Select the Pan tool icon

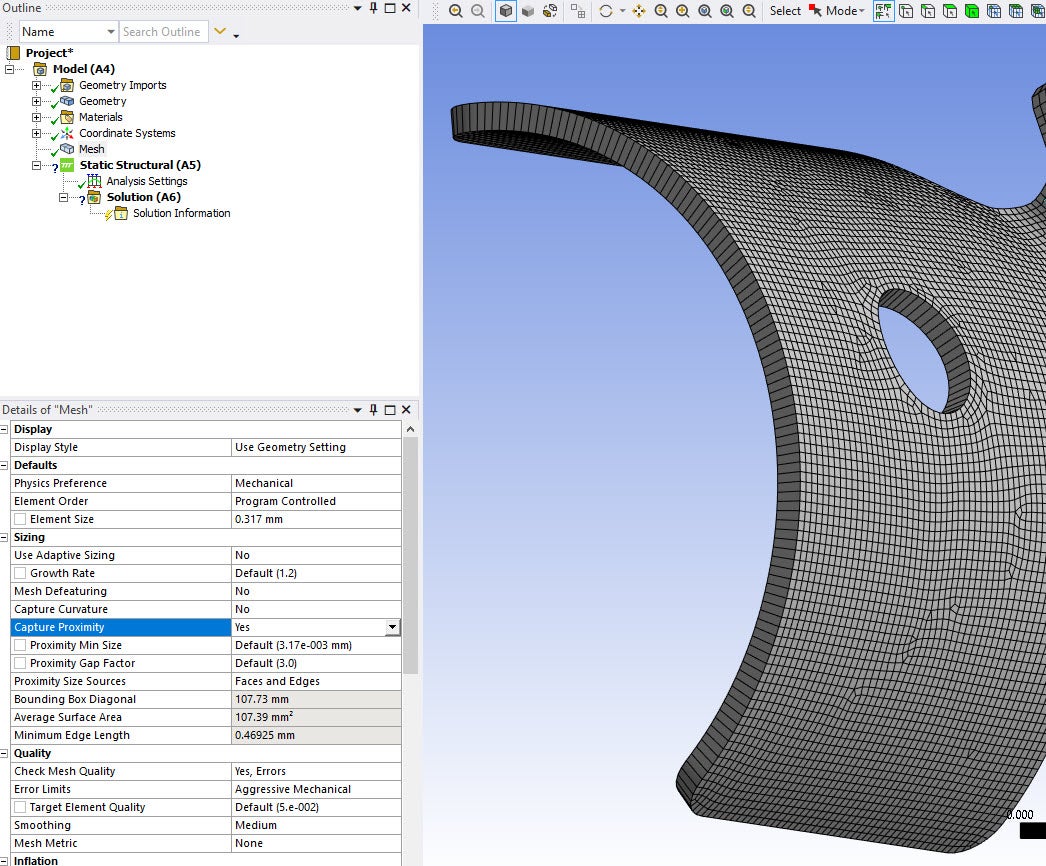[639, 11]
